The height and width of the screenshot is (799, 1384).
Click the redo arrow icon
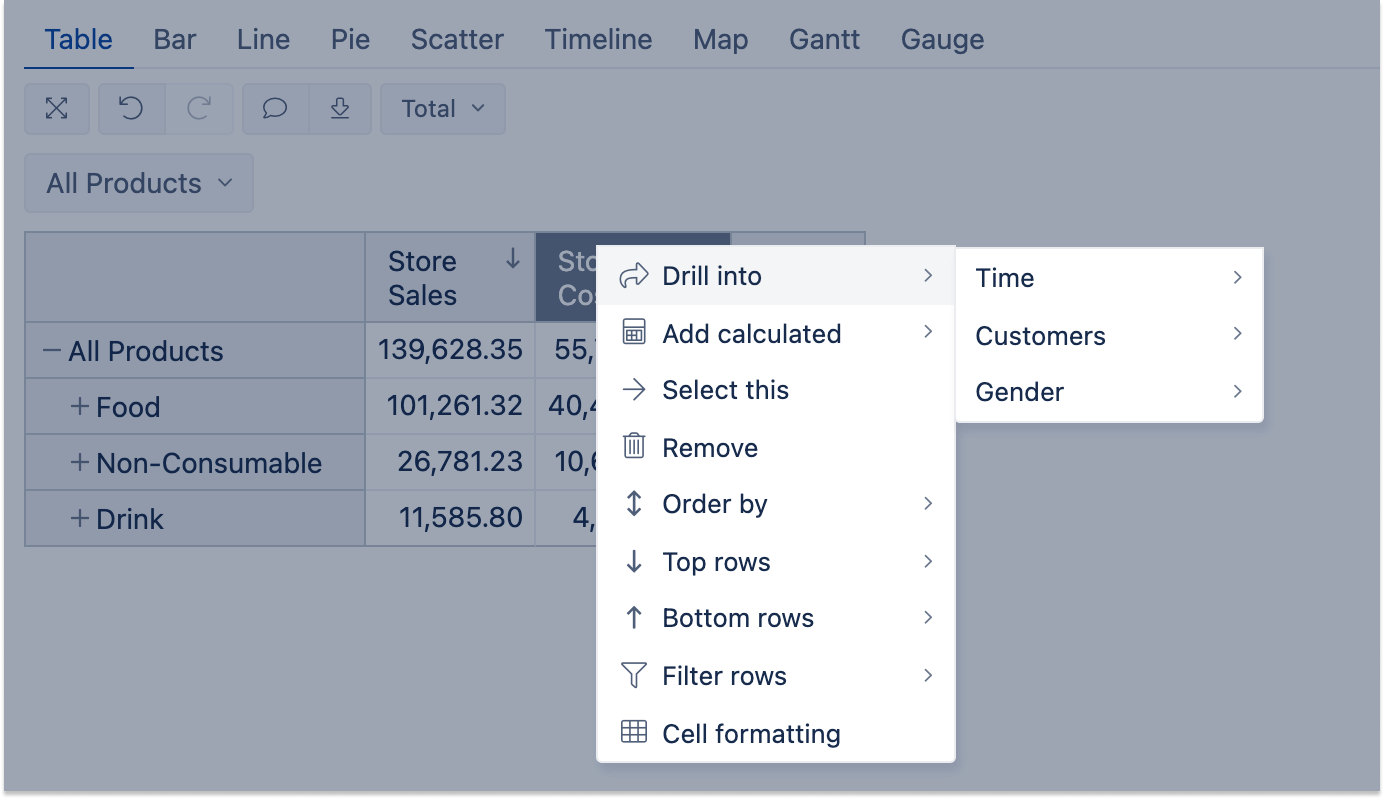click(199, 109)
